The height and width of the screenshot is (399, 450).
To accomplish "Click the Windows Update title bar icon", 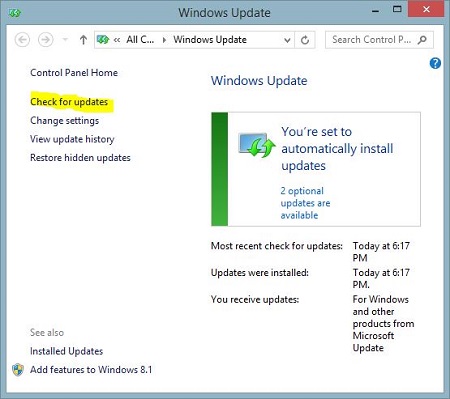I will point(14,13).
